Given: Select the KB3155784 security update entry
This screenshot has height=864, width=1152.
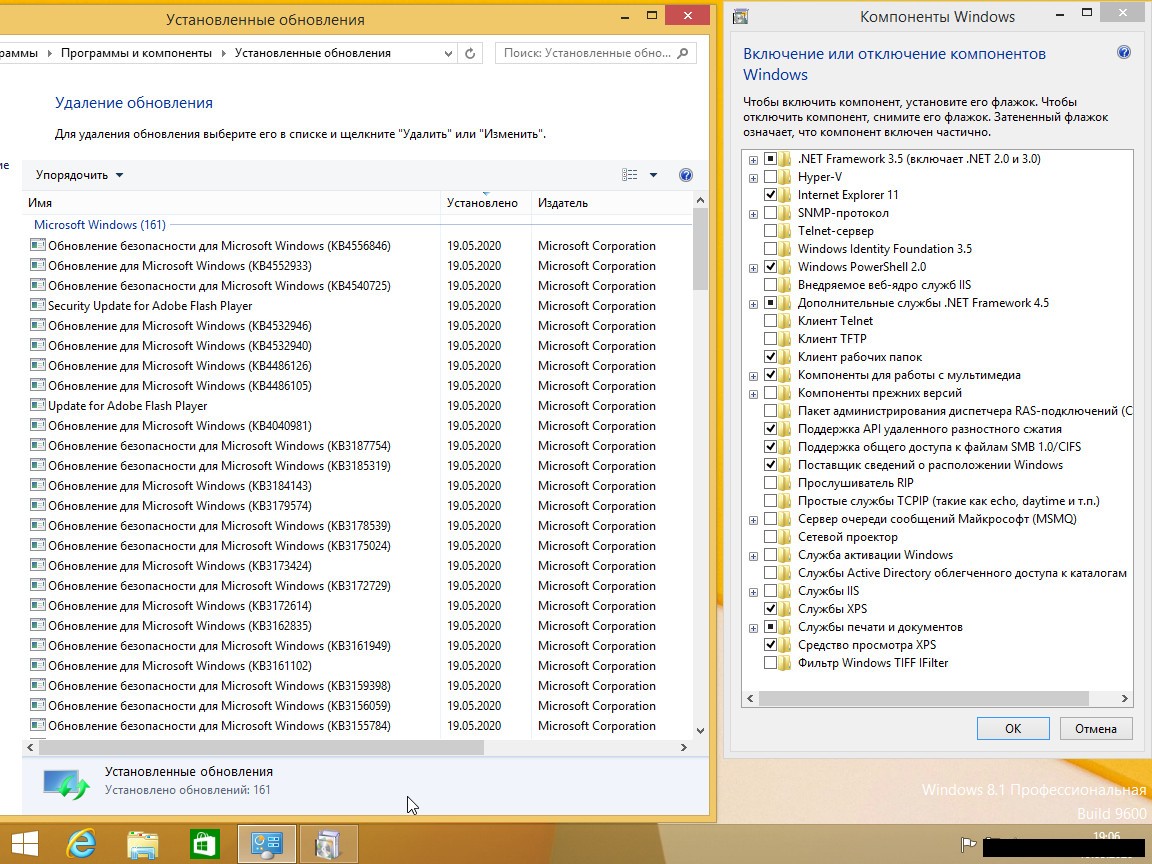Looking at the screenshot, I should [x=220, y=726].
